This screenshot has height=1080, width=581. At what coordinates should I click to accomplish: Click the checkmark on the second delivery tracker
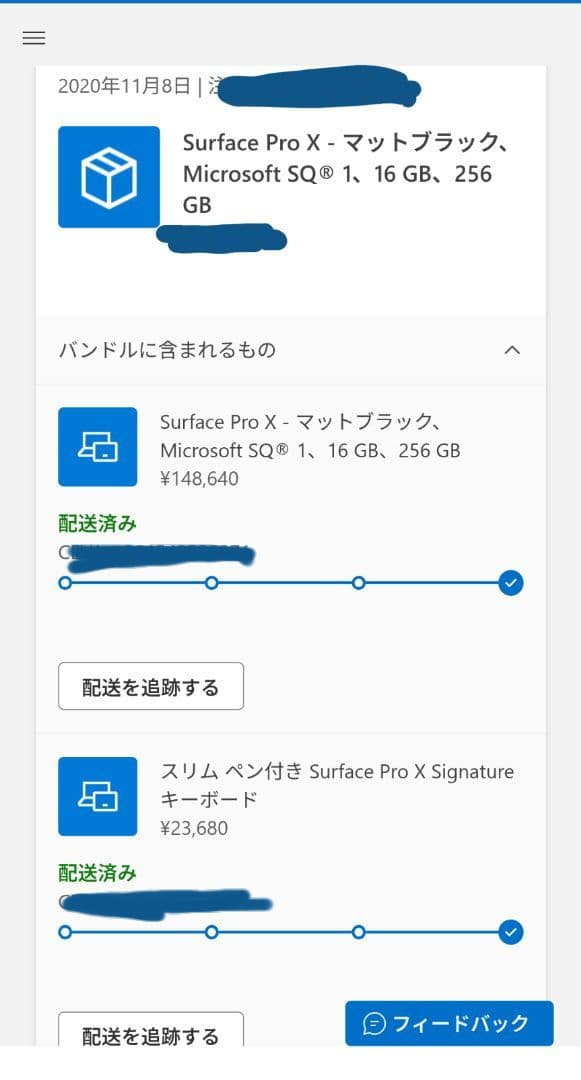511,931
